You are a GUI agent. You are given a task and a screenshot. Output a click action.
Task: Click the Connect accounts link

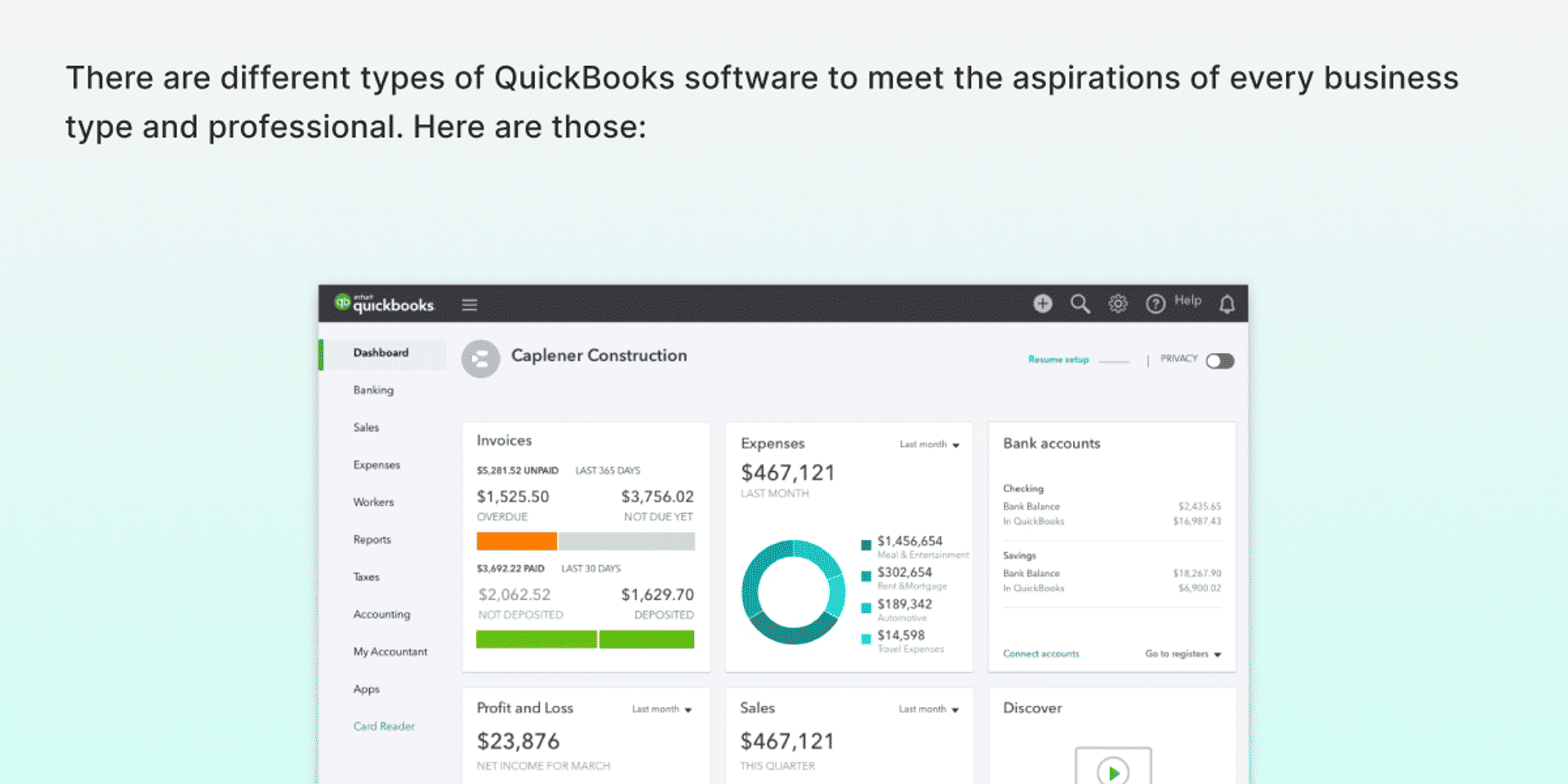click(1040, 653)
